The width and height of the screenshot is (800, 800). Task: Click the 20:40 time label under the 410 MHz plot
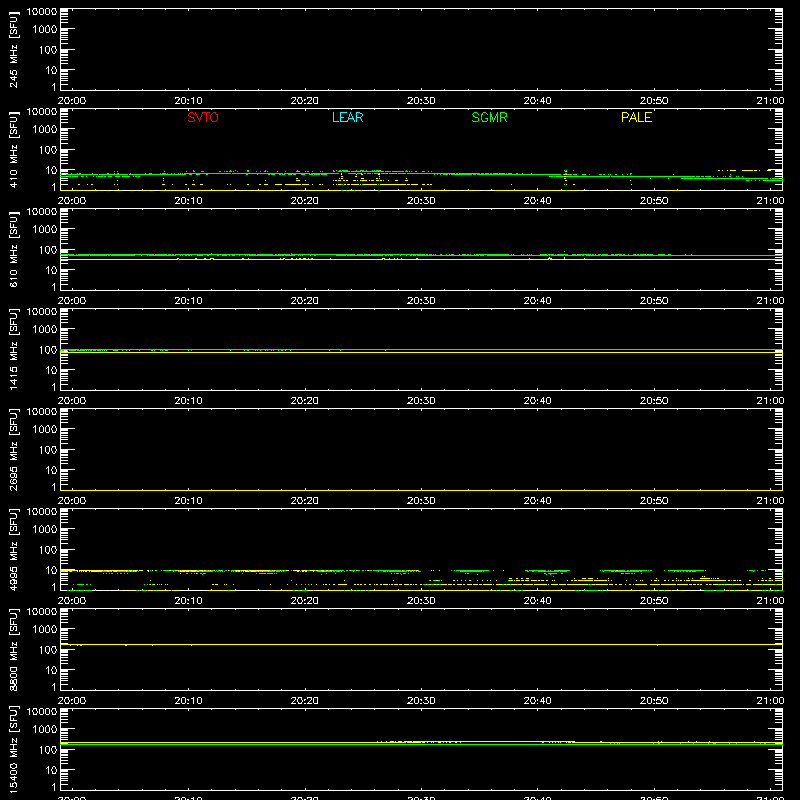(x=537, y=201)
